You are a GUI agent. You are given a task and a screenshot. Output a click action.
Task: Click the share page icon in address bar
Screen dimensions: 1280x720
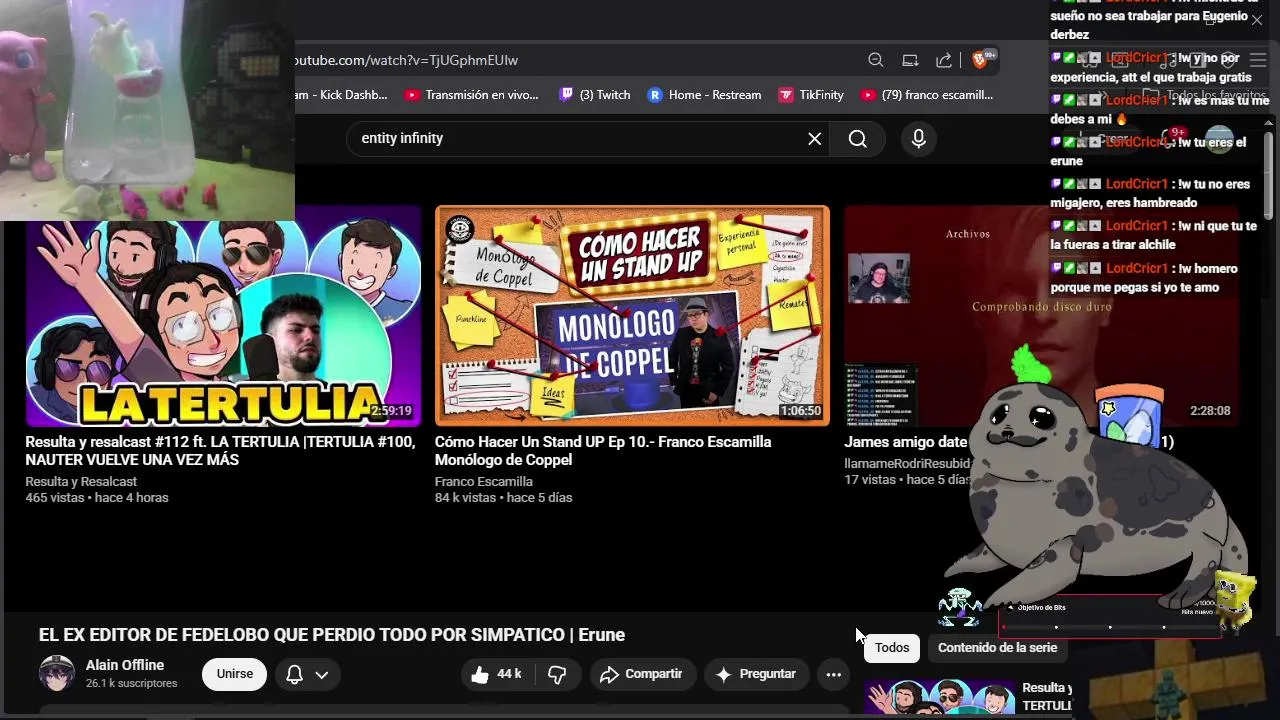(x=944, y=60)
